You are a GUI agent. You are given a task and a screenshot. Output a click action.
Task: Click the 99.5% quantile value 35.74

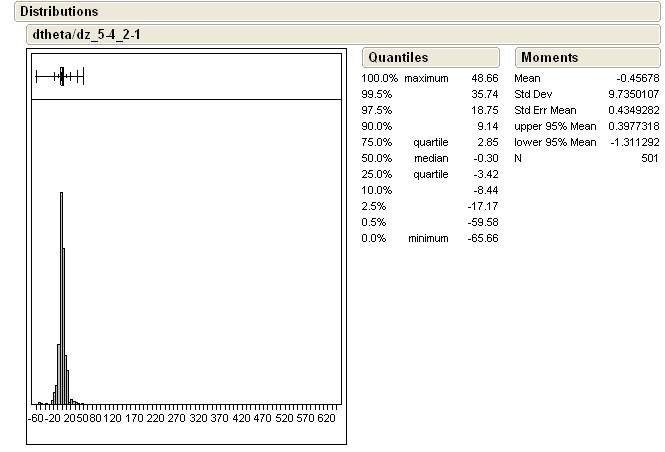click(x=484, y=94)
